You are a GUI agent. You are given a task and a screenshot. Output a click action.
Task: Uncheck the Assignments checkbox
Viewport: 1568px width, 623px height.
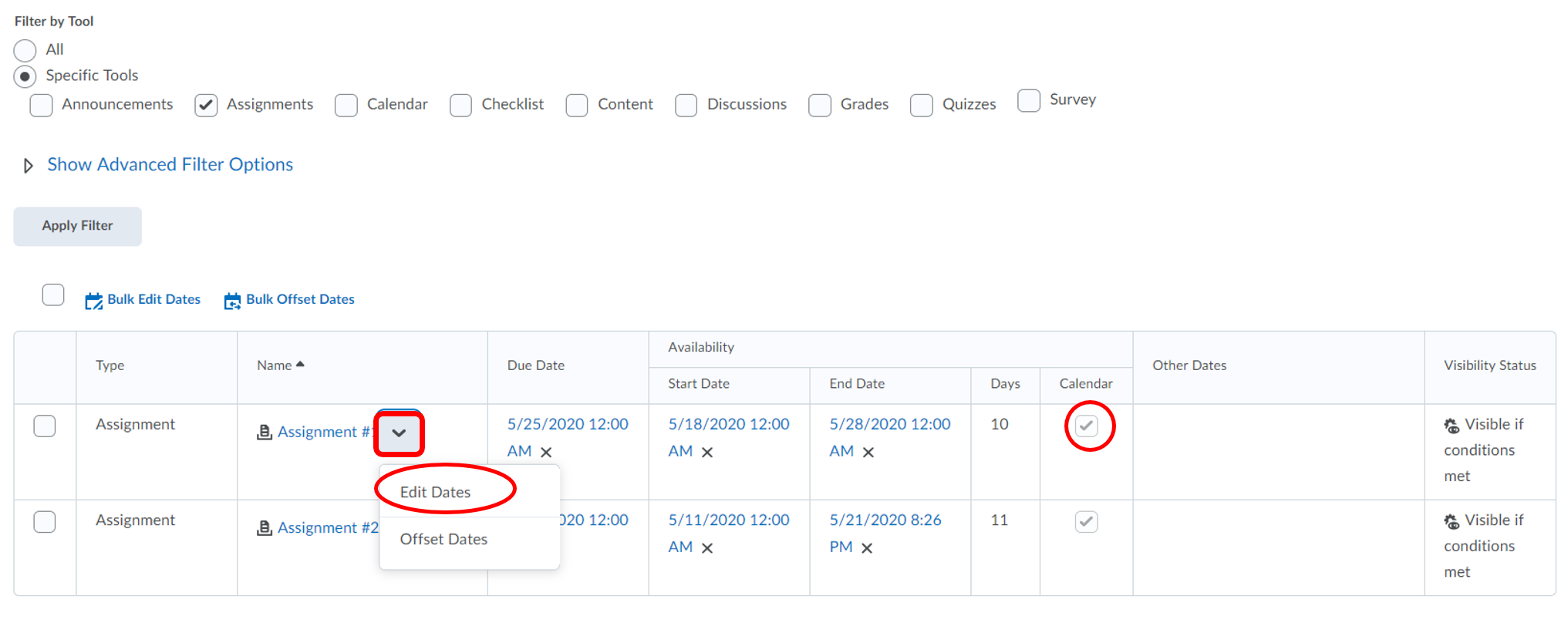coord(206,105)
